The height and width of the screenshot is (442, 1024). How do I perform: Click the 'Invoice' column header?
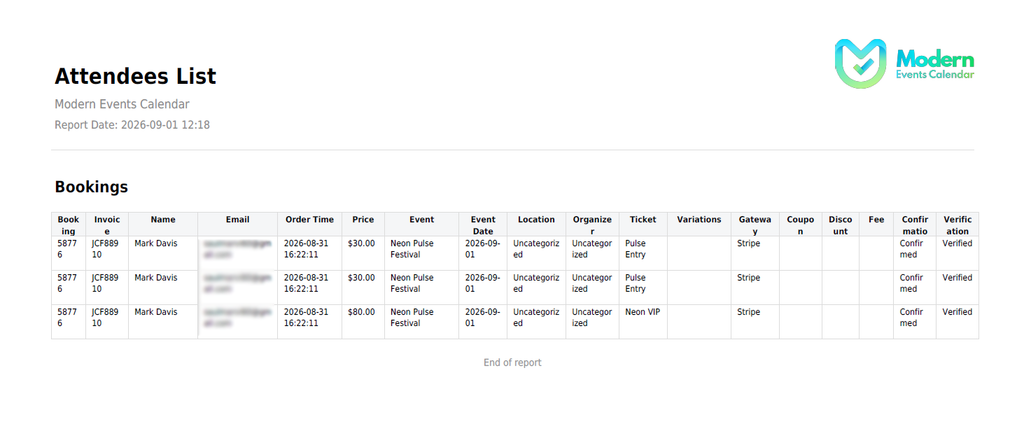click(x=107, y=225)
